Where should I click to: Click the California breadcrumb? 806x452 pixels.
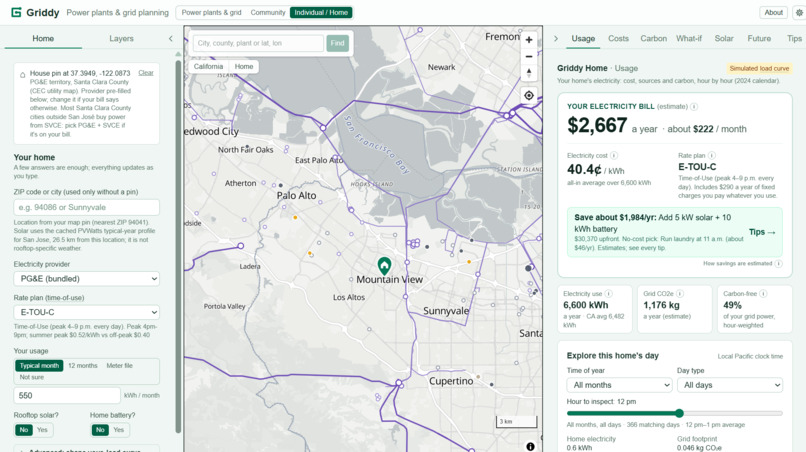pos(208,66)
